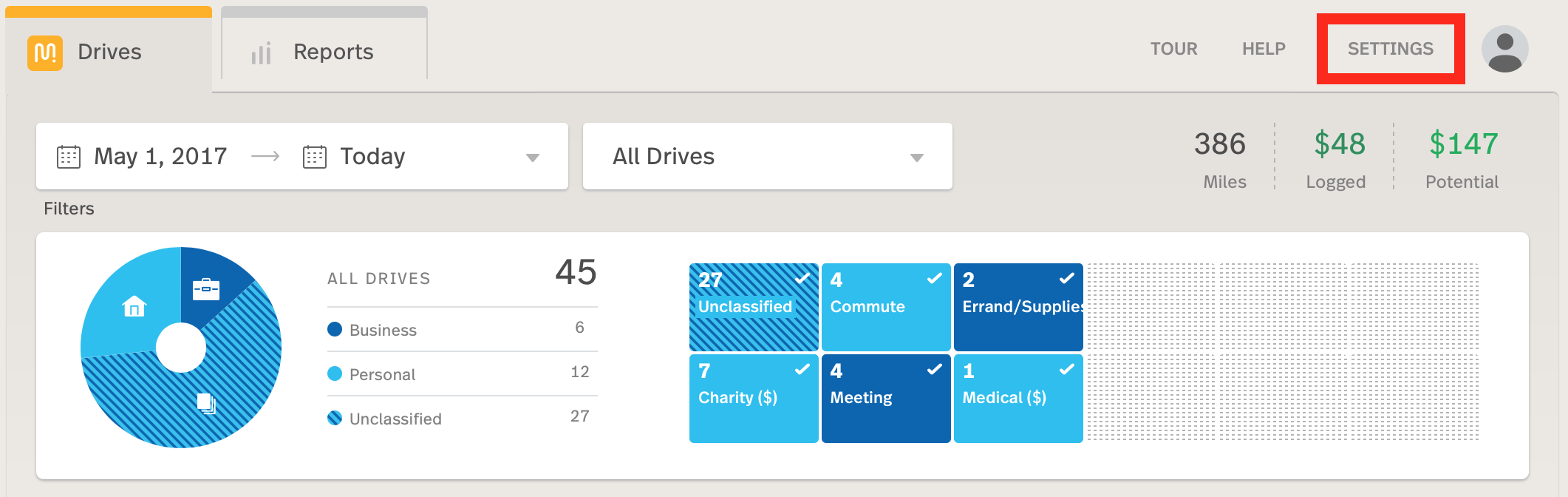This screenshot has height=497, width=1568.
Task: Click the end date calendar icon
Action: tap(315, 157)
